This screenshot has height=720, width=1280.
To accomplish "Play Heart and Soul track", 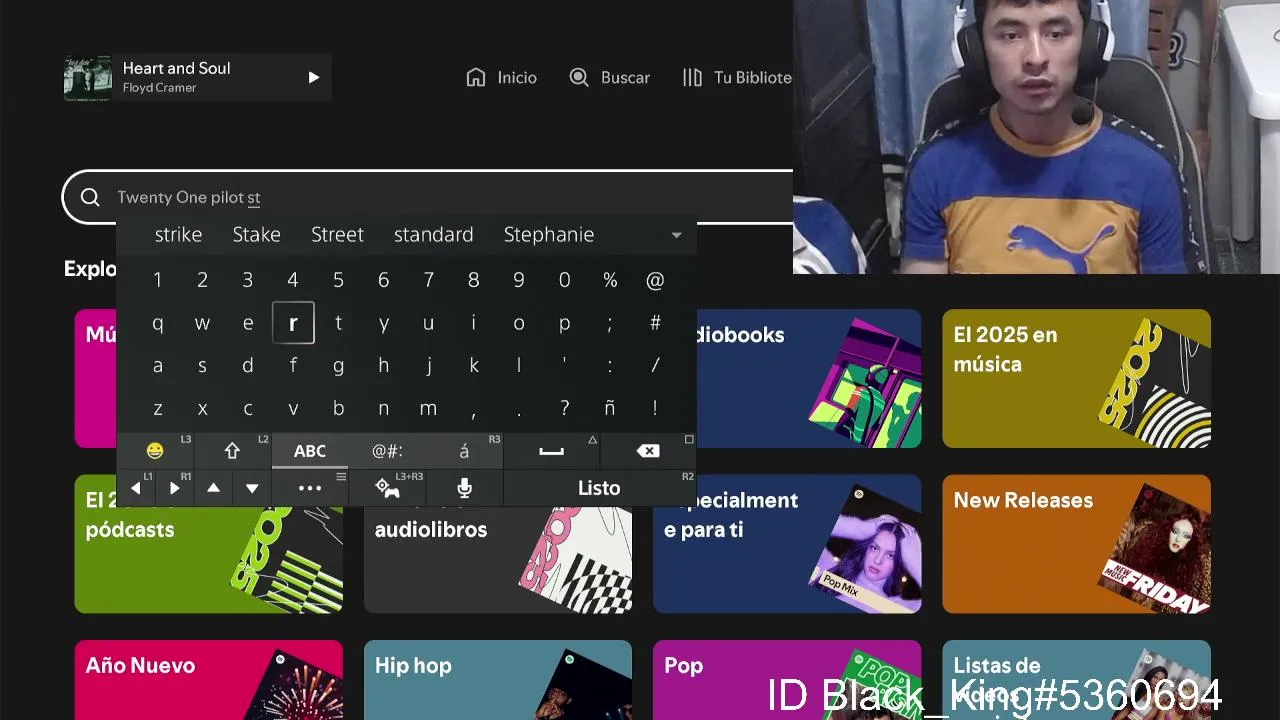I will (x=313, y=77).
